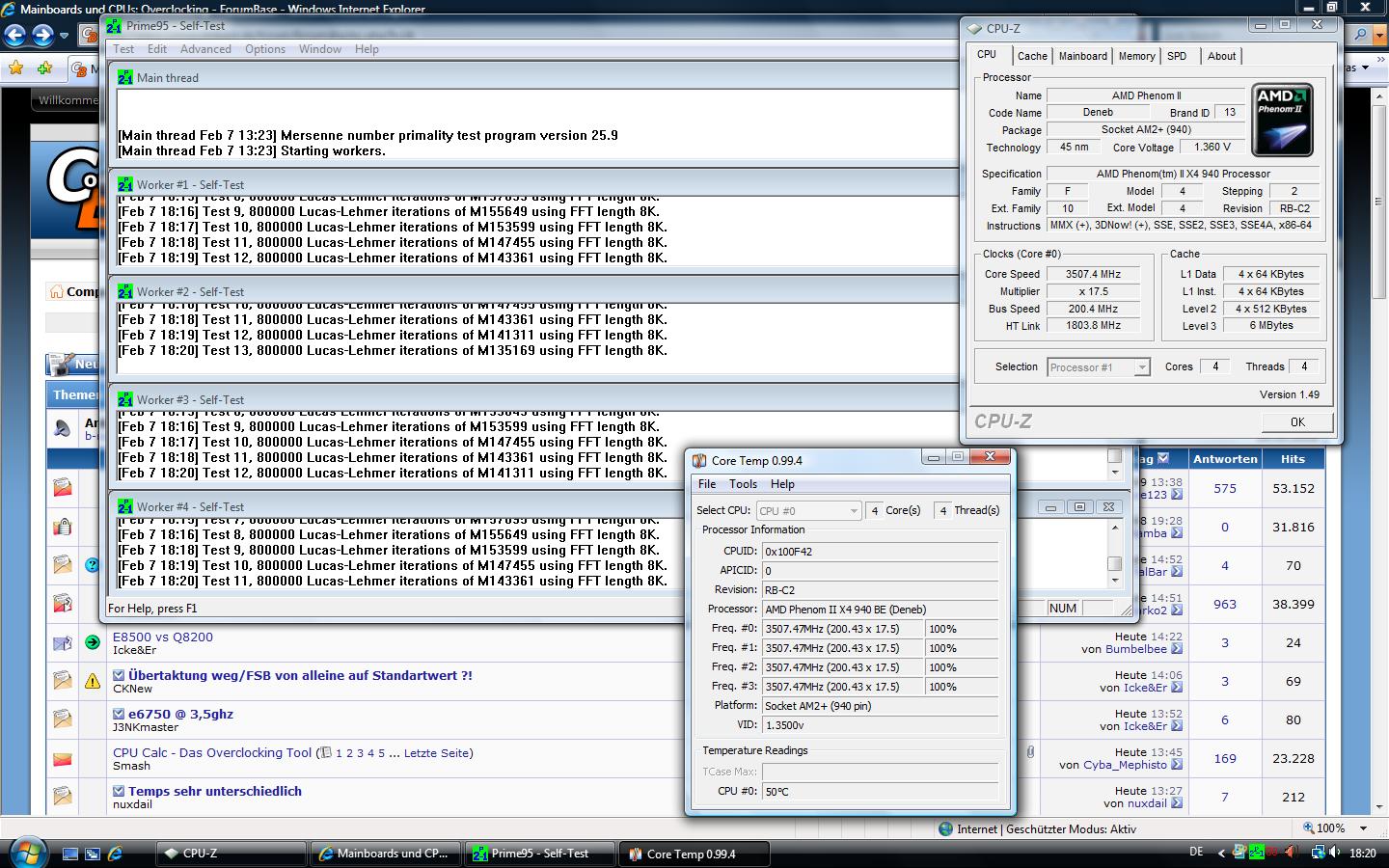This screenshot has height=868, width=1389.
Task: Open Core Temp Tools menu
Action: pos(743,484)
